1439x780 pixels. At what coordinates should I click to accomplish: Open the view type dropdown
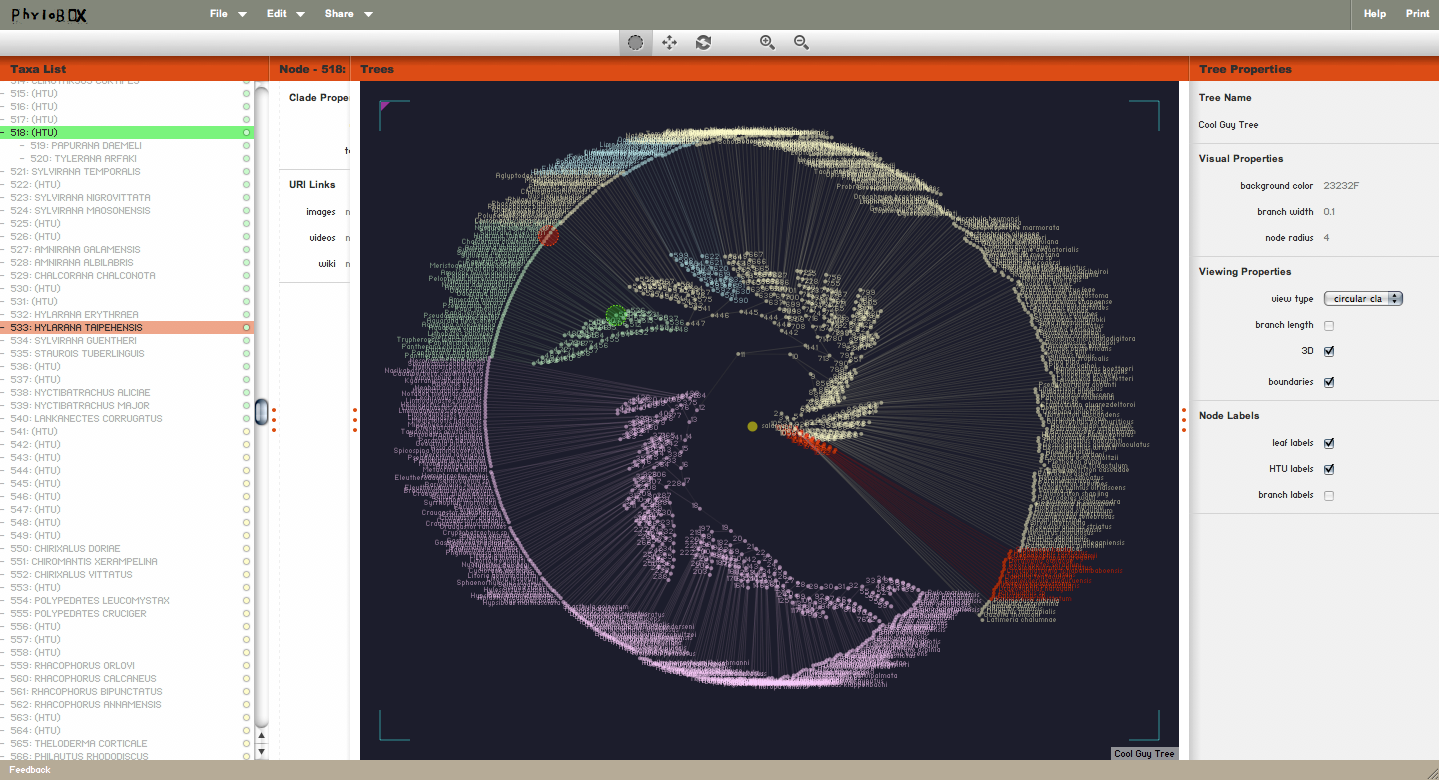pyautogui.click(x=1363, y=299)
